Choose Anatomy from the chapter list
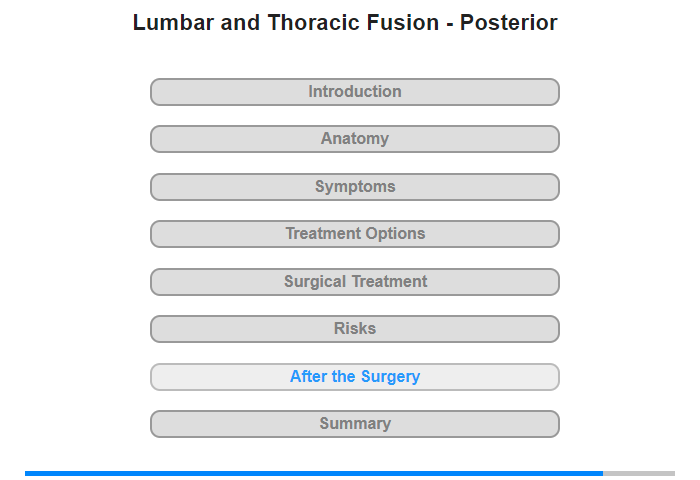Screen dimensions: 700x480 click(354, 139)
